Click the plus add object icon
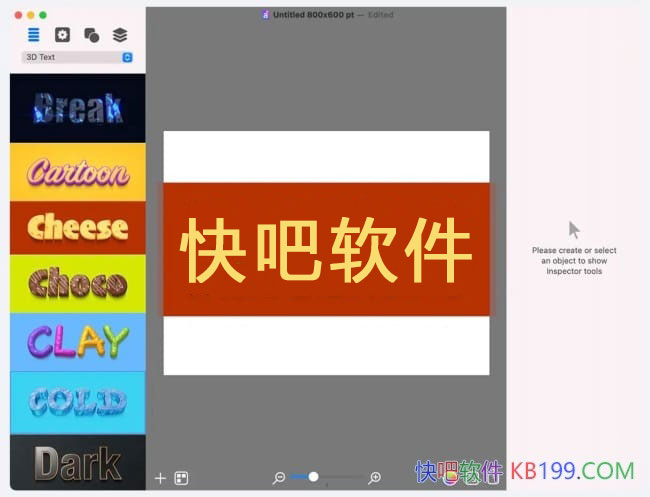This screenshot has height=497, width=650. [x=160, y=478]
